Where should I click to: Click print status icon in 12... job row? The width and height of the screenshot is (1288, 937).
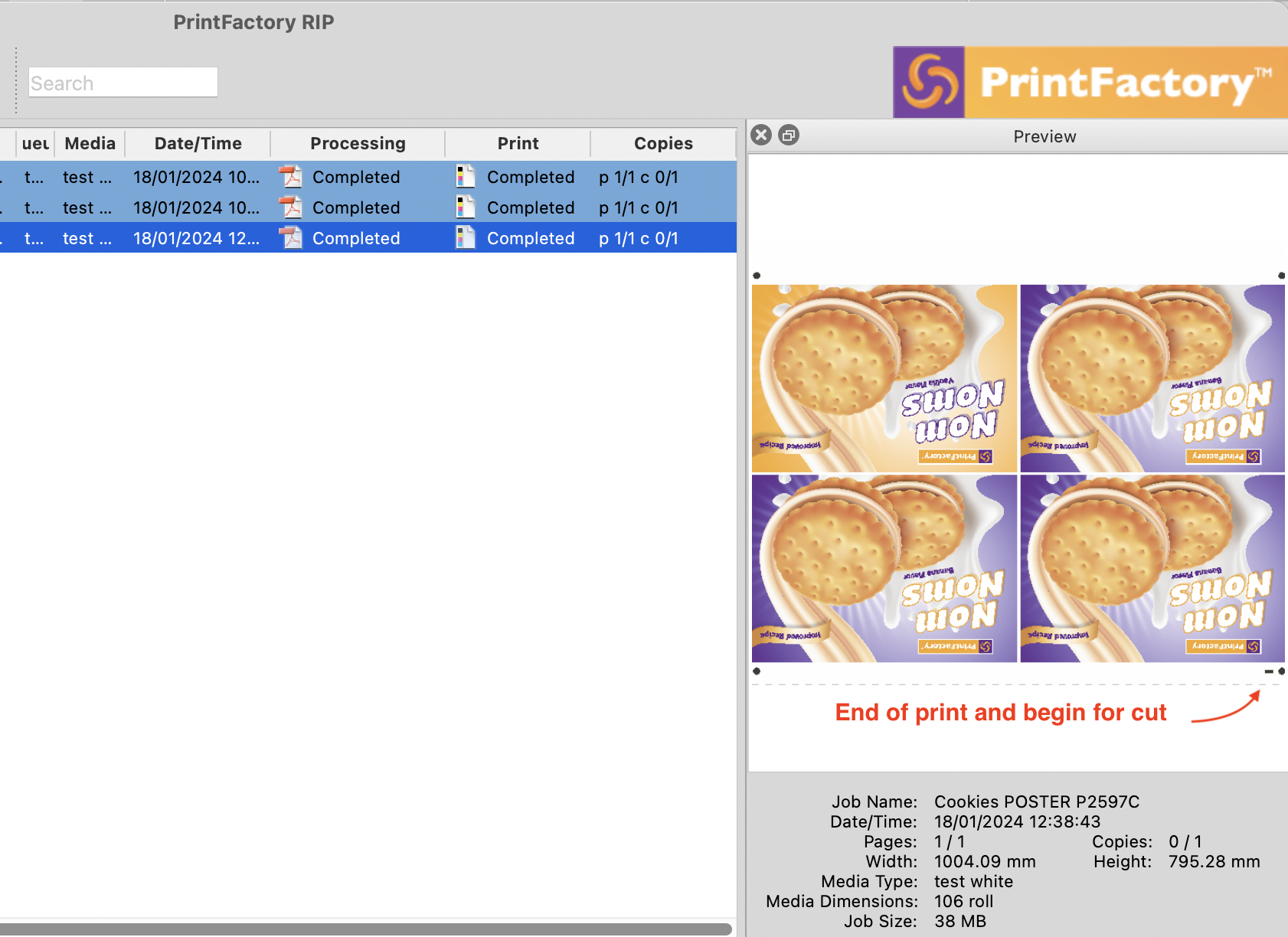pyautogui.click(x=465, y=238)
